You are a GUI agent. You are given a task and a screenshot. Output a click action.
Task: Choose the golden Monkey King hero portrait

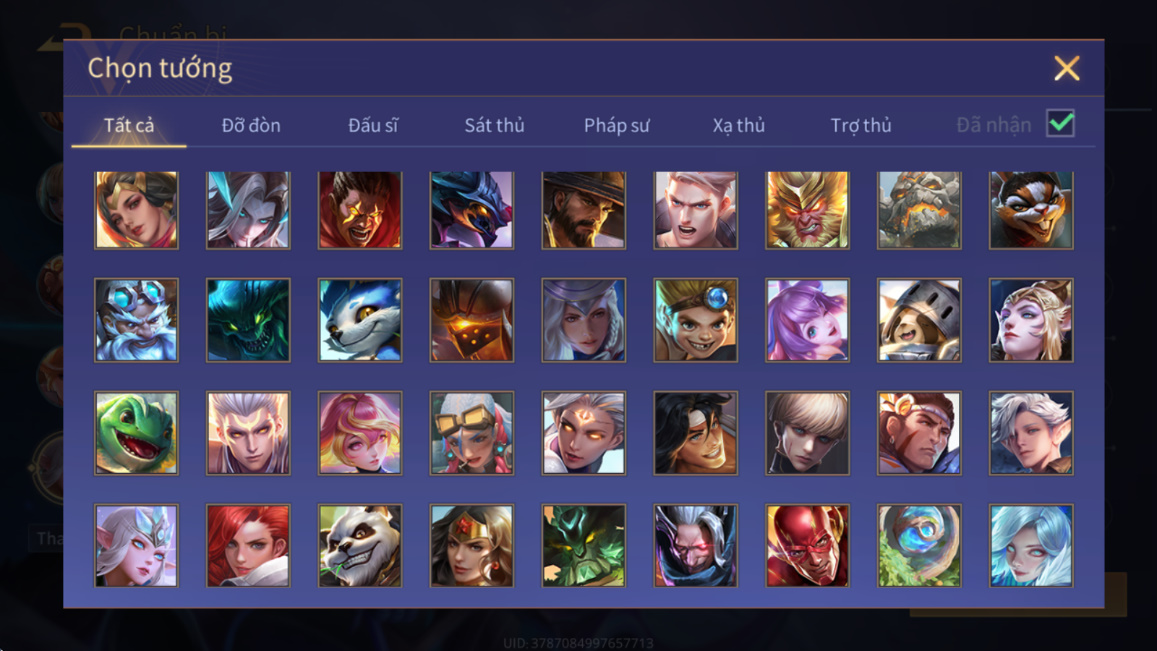click(807, 210)
